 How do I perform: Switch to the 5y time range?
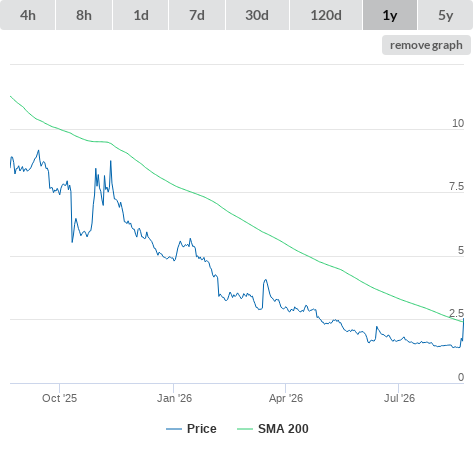(445, 15)
